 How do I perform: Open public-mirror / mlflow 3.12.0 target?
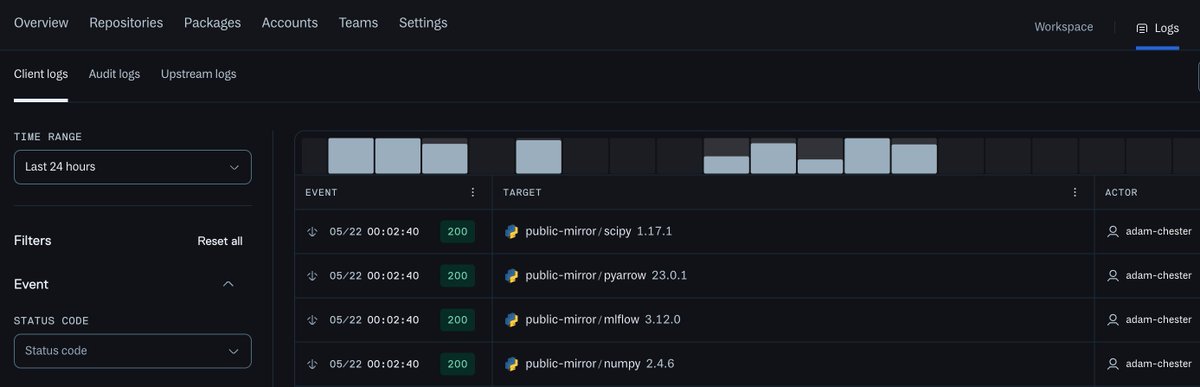click(603, 320)
